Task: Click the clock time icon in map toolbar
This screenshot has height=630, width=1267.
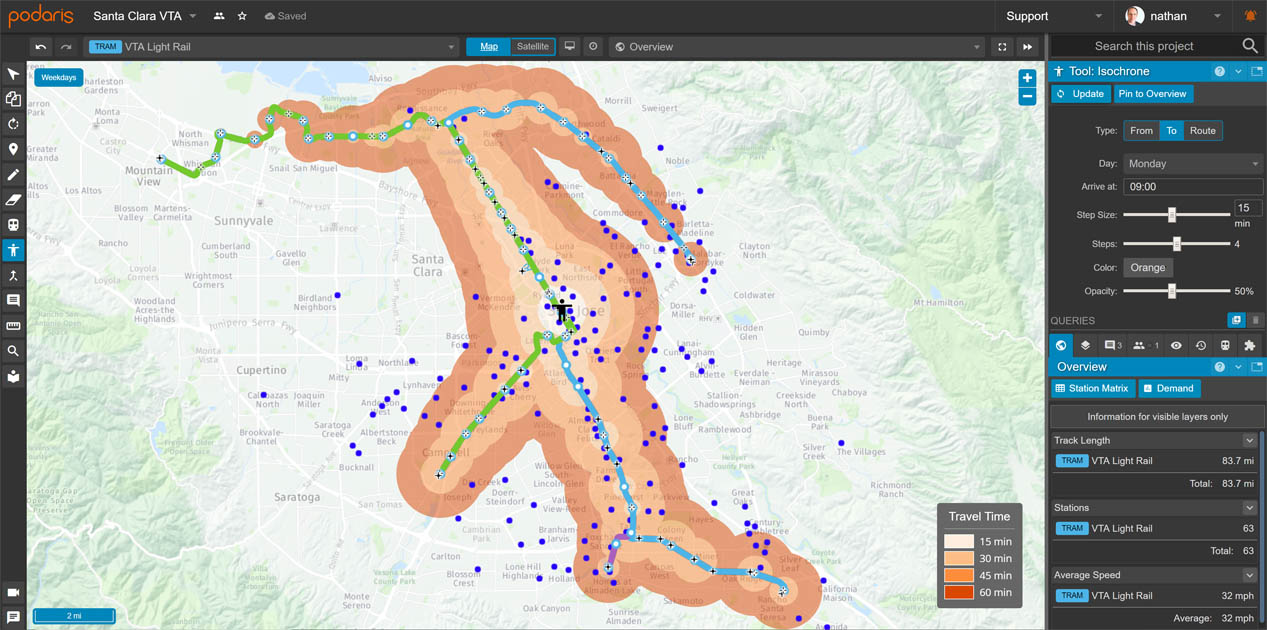Action: [x=594, y=47]
